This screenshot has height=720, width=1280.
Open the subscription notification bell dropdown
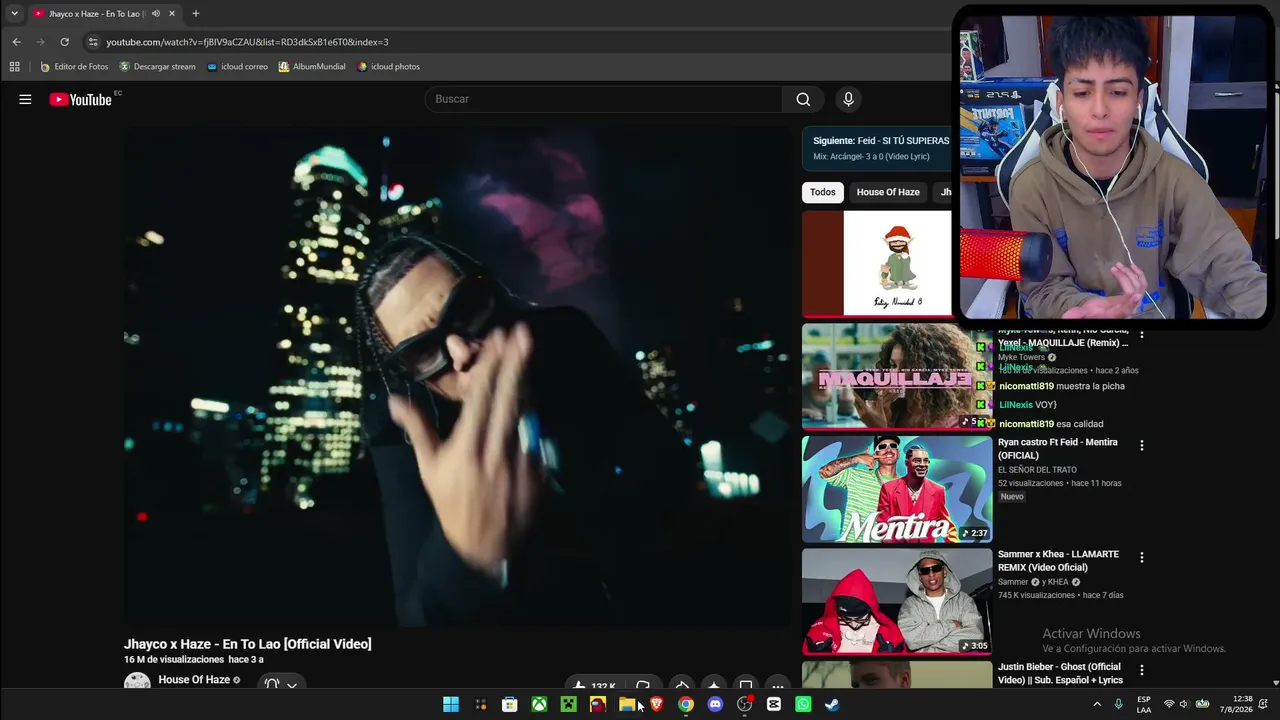tap(281, 683)
